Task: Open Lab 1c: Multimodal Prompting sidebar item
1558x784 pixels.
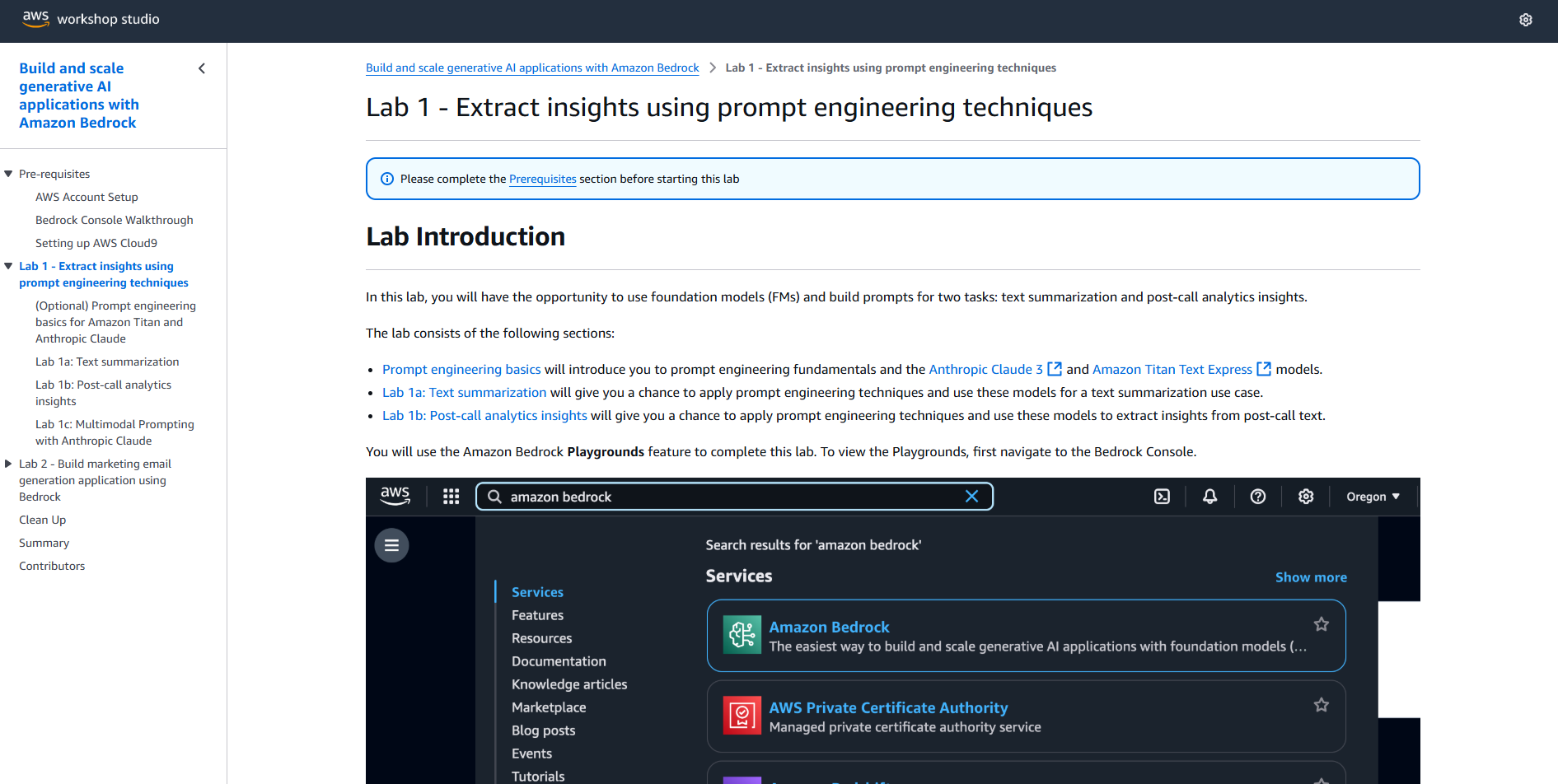Action: point(115,432)
